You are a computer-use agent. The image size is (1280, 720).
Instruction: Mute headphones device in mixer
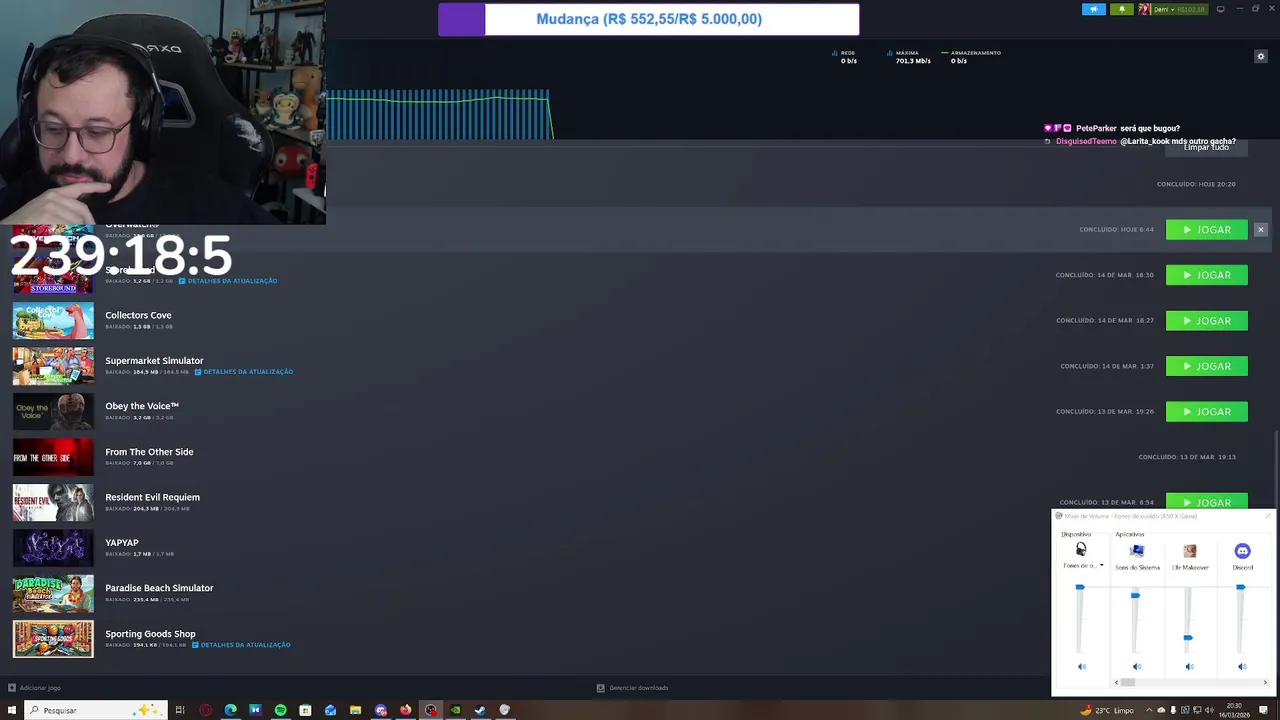point(1081,667)
